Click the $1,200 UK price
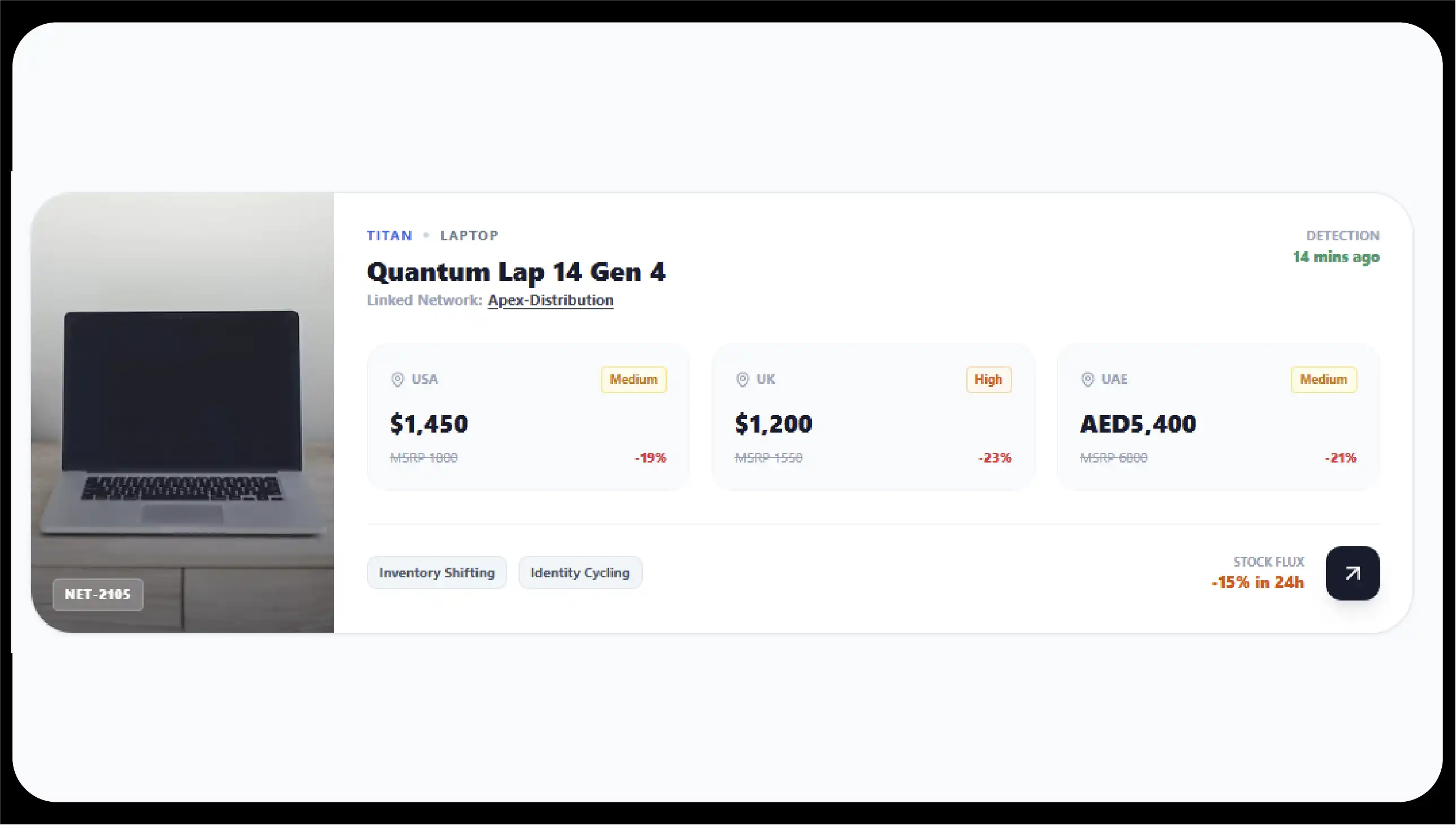The height and width of the screenshot is (825, 1456). [774, 424]
